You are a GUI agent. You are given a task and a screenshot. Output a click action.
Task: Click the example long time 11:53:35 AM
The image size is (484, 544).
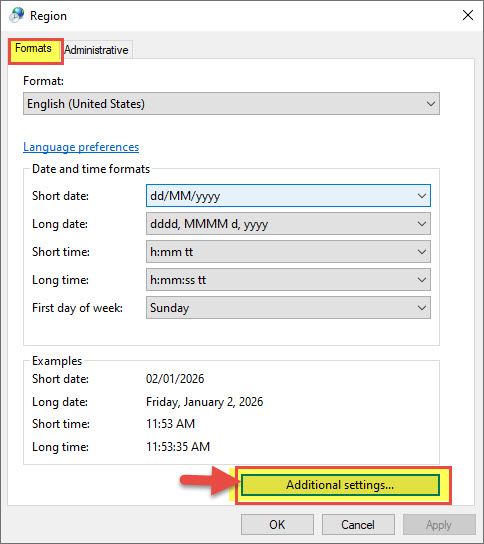point(178,447)
